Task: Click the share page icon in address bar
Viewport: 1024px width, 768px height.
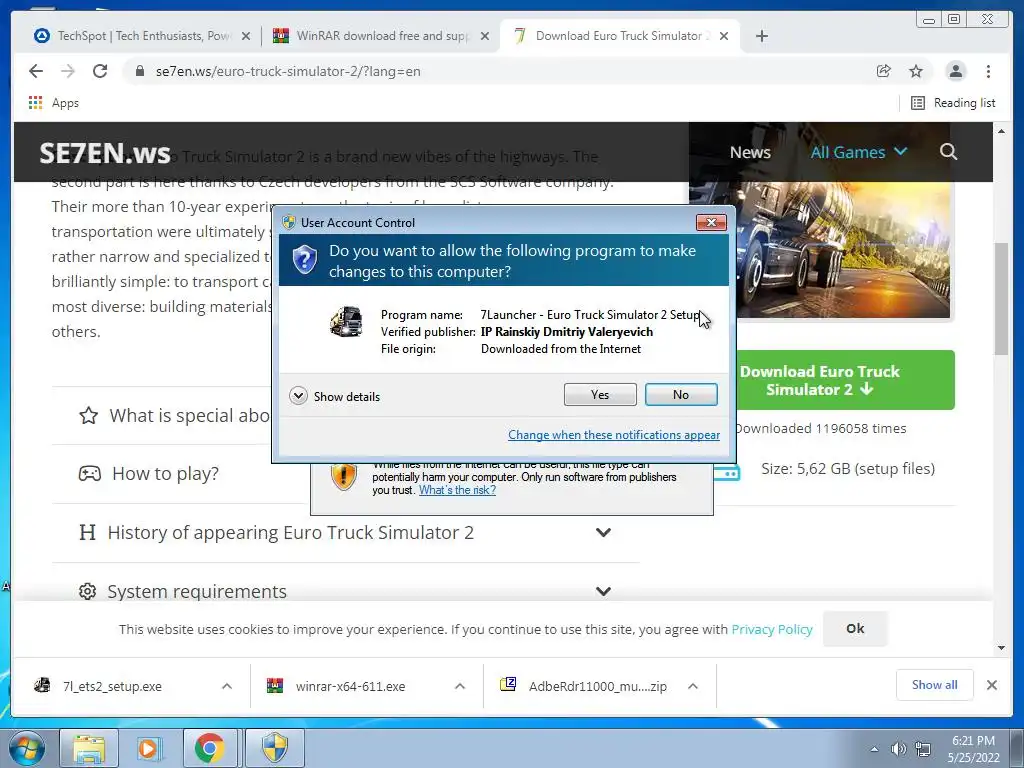Action: tap(884, 71)
